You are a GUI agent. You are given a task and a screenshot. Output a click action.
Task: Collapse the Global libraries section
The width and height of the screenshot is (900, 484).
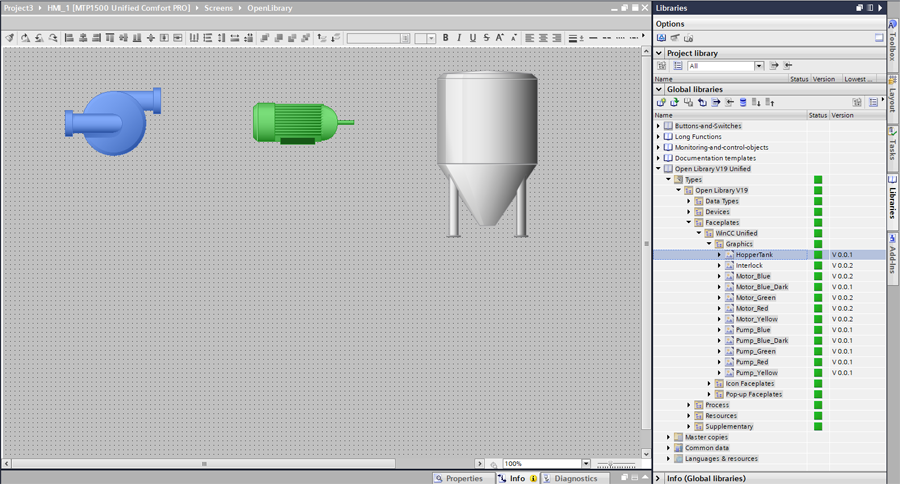[x=659, y=89]
